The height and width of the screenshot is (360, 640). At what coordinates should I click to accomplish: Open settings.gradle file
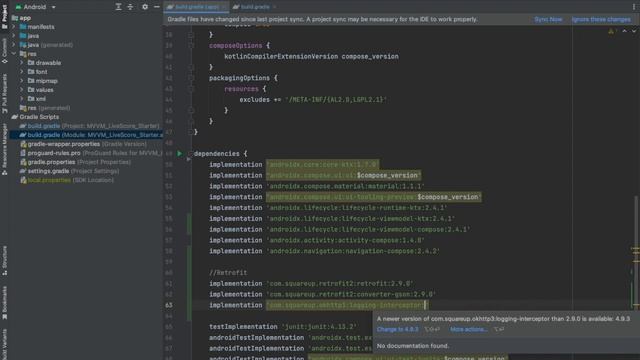click(69, 171)
